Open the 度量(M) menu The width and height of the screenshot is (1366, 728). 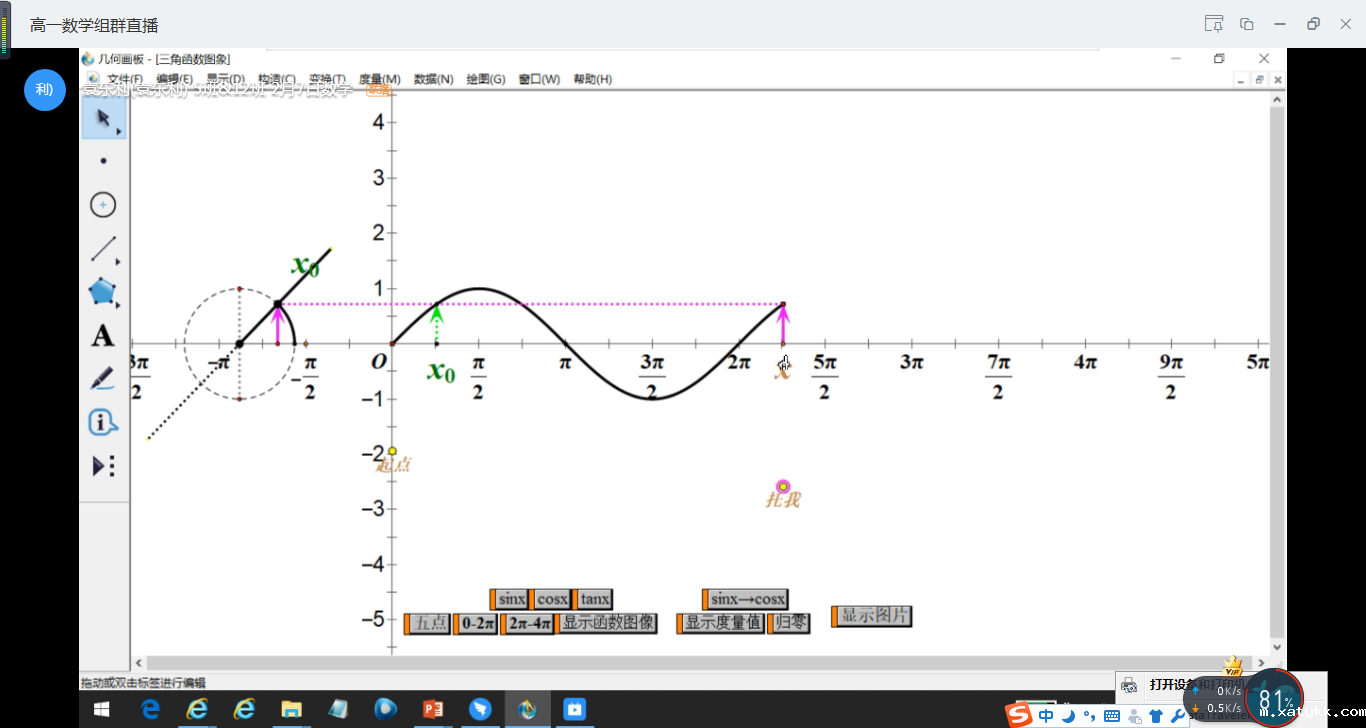click(x=379, y=80)
